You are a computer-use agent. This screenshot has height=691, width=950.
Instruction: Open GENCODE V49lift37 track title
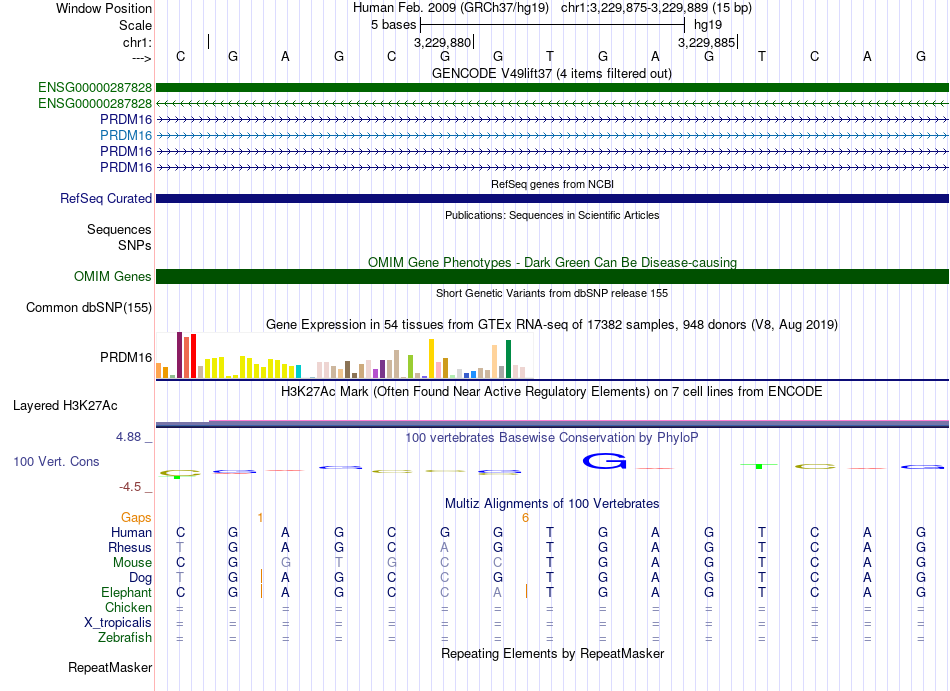[552, 74]
